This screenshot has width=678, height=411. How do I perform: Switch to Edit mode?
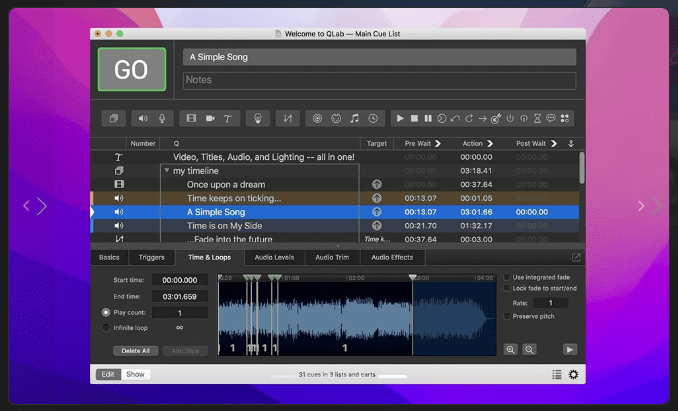(x=108, y=374)
